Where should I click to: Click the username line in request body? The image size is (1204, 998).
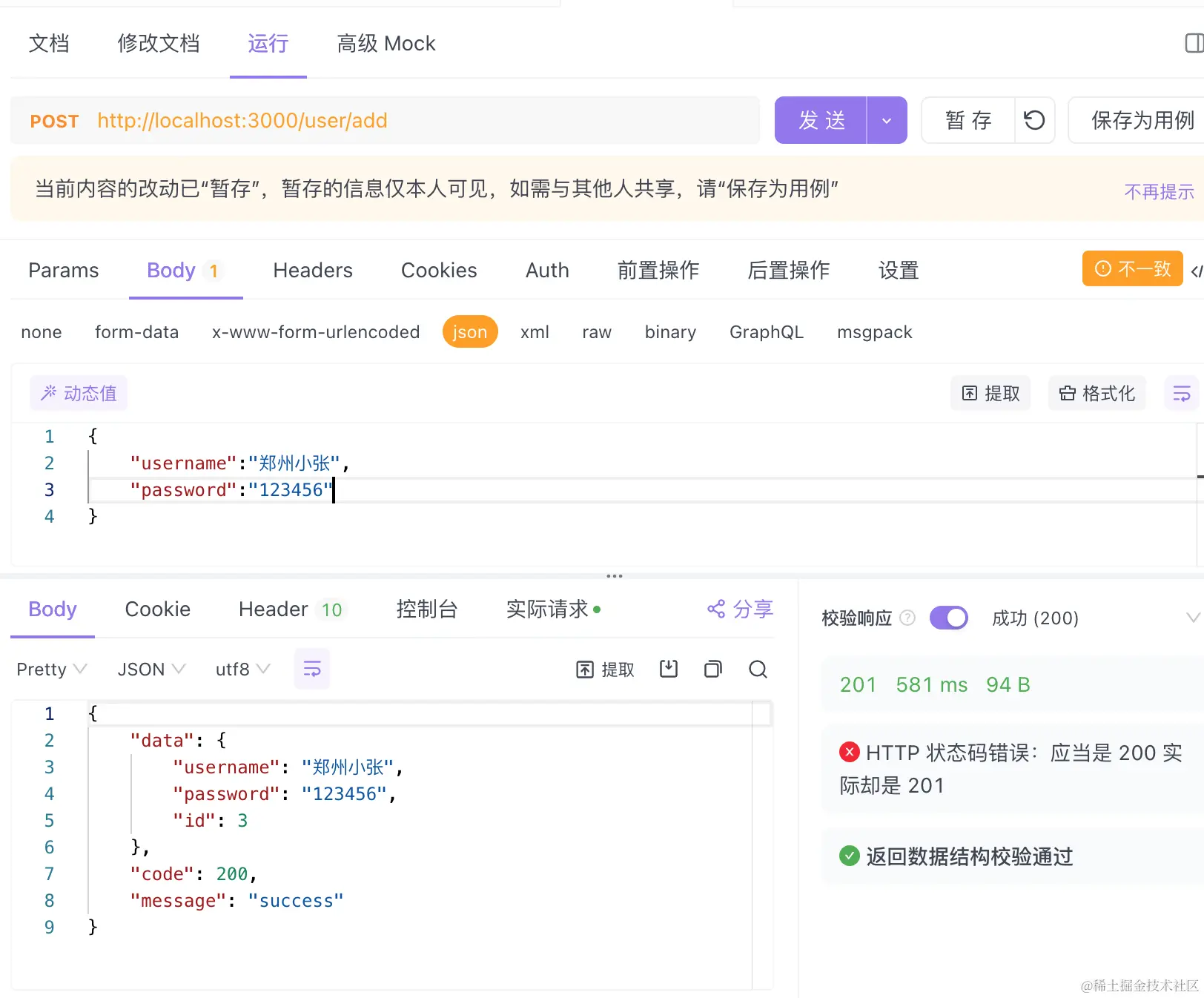[239, 463]
